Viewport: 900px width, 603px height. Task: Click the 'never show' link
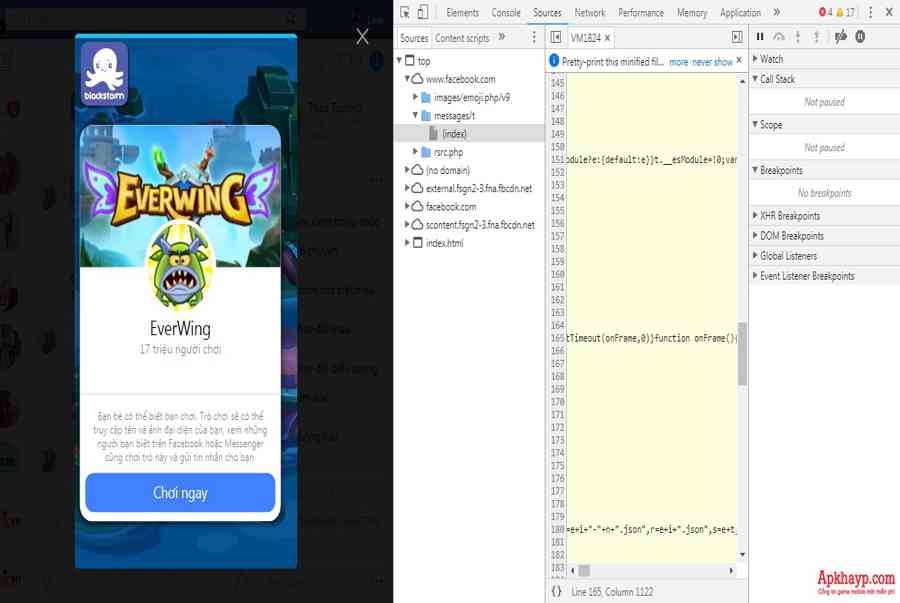pos(712,62)
